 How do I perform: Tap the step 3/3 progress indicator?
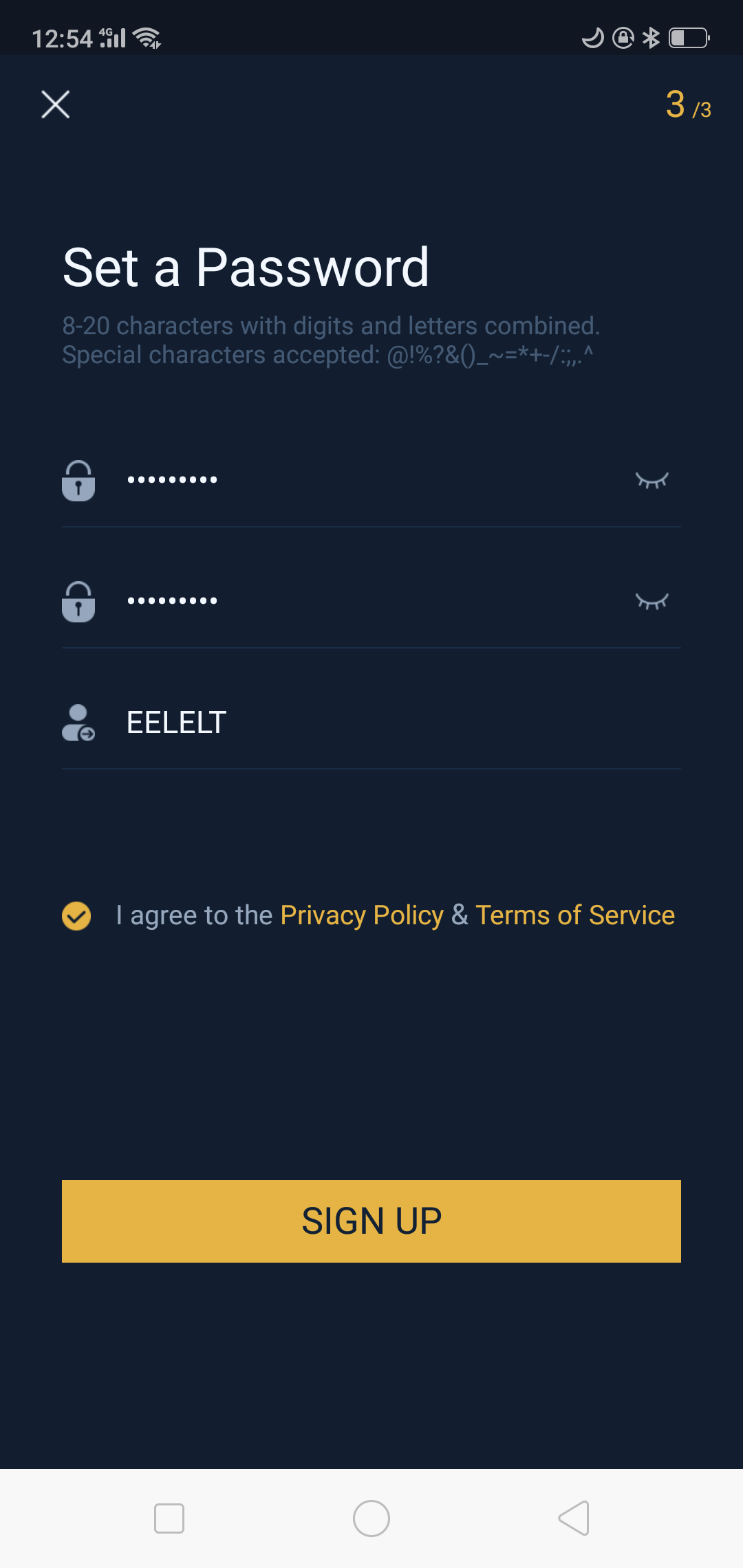pos(688,105)
